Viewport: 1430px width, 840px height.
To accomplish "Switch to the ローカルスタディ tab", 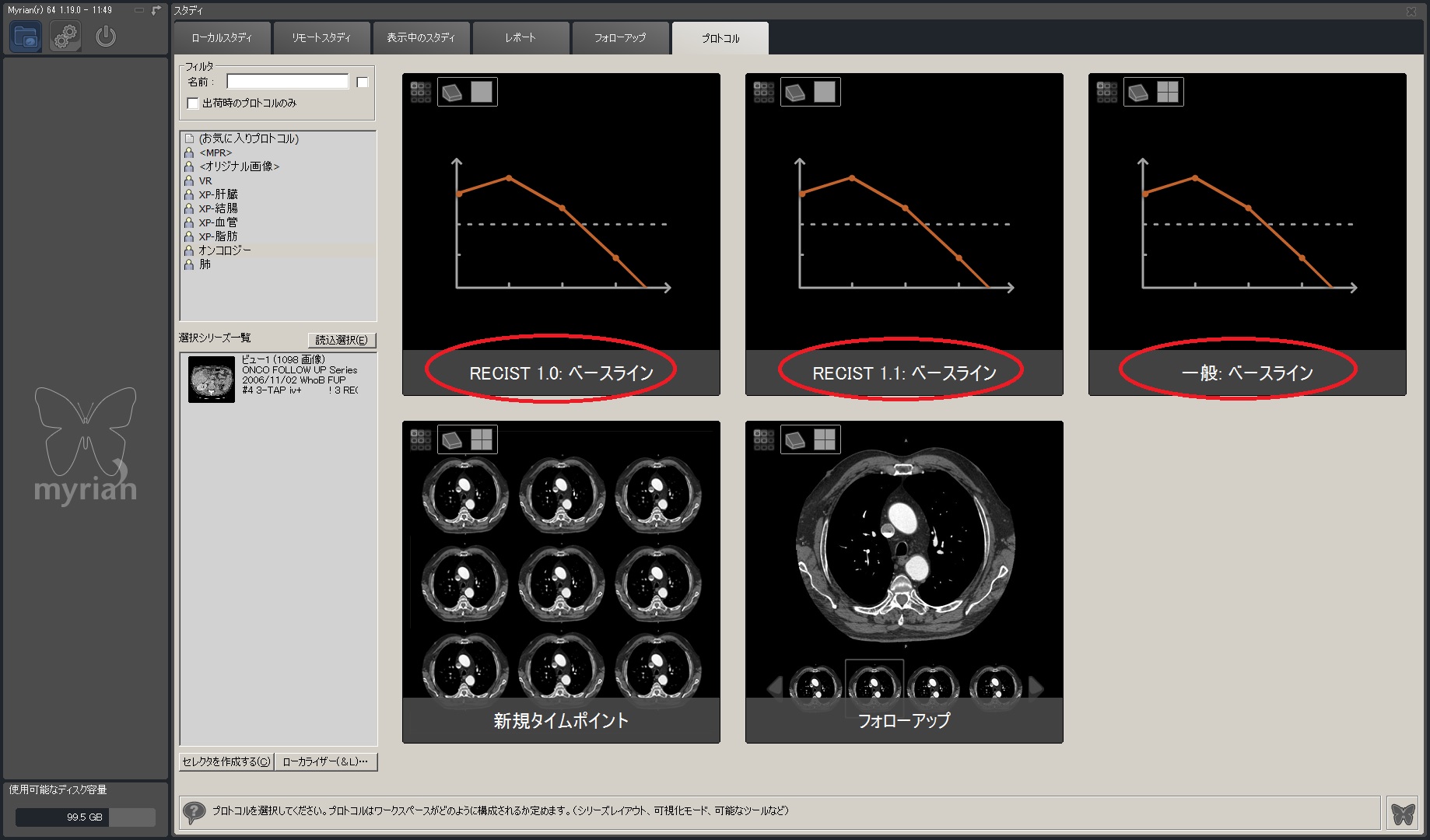I will 222,38.
